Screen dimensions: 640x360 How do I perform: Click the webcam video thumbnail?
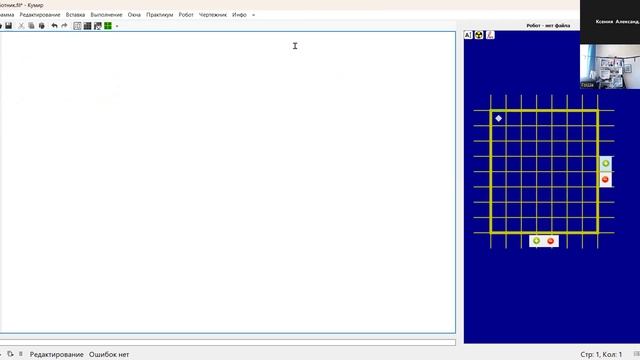[x=610, y=67]
